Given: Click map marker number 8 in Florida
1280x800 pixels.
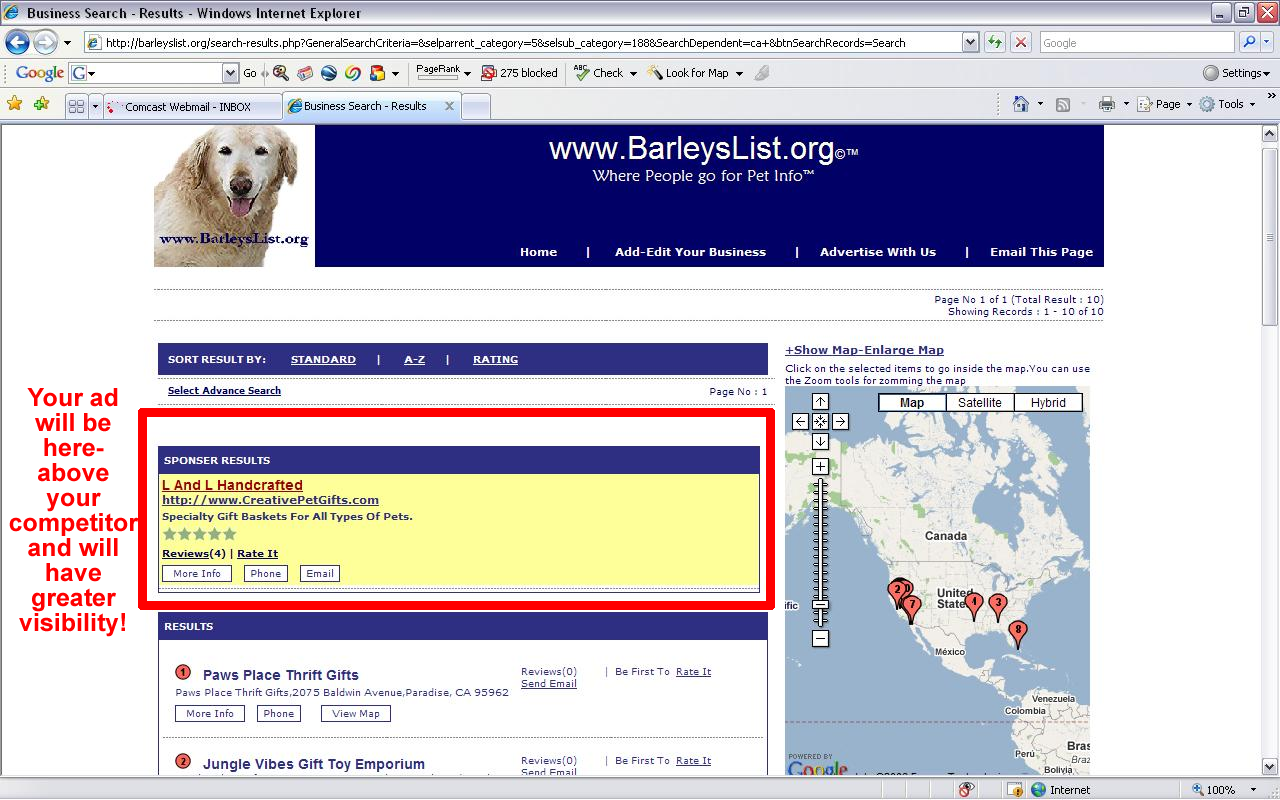Looking at the screenshot, I should [x=1017, y=631].
